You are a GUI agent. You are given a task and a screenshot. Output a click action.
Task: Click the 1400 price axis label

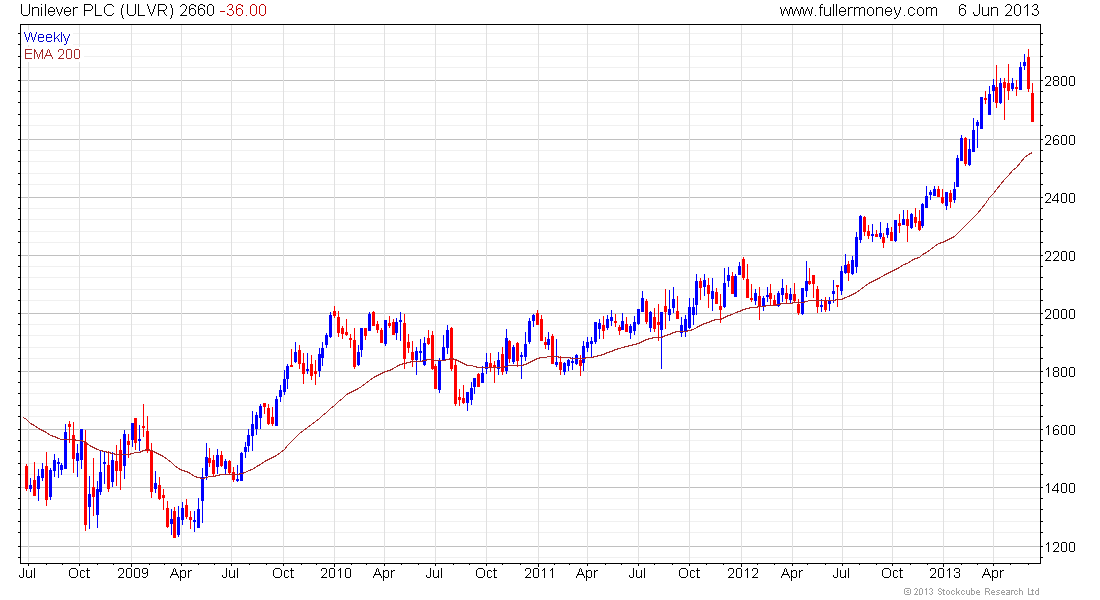click(1060, 488)
